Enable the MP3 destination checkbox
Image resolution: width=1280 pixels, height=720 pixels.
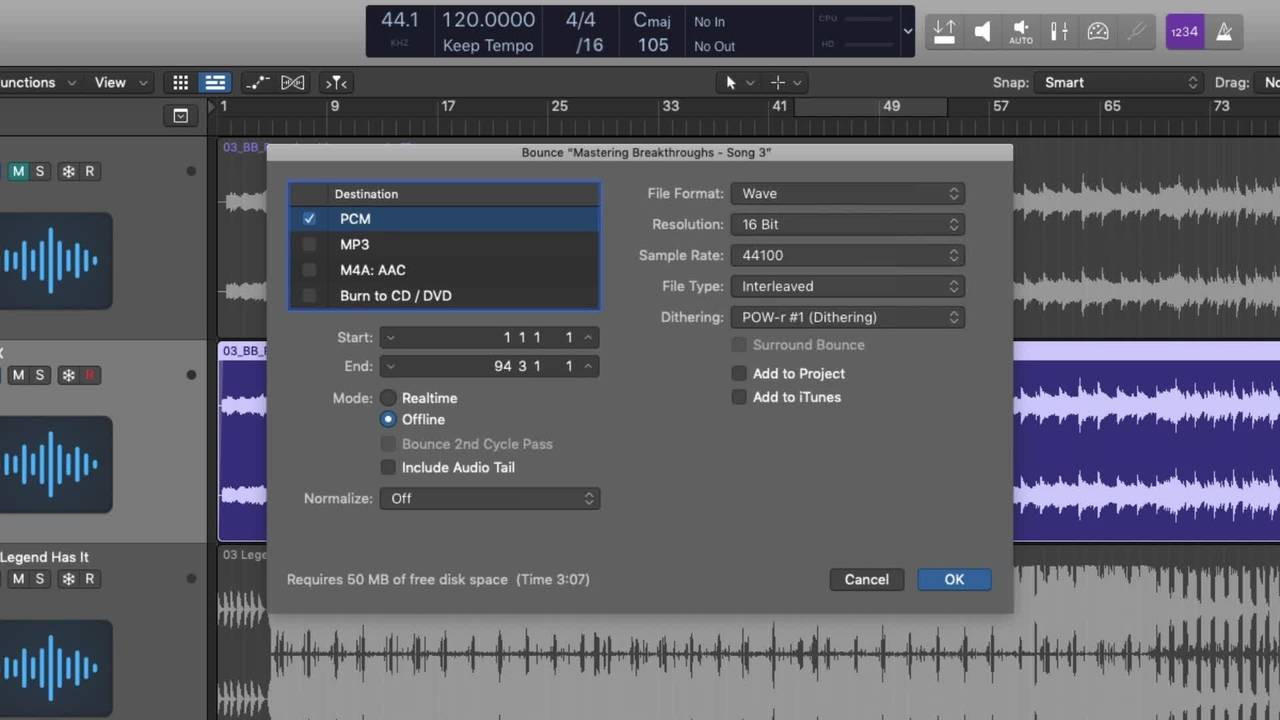pos(309,244)
